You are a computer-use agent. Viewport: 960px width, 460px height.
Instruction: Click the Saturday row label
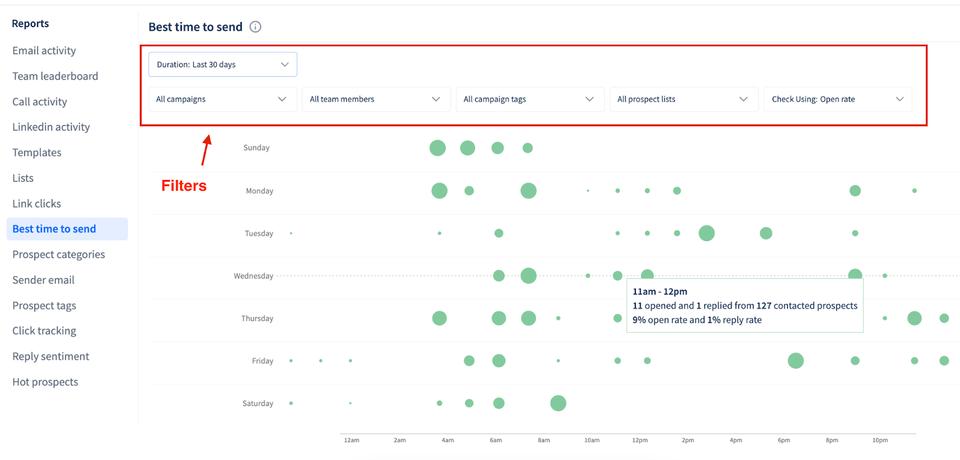point(258,404)
